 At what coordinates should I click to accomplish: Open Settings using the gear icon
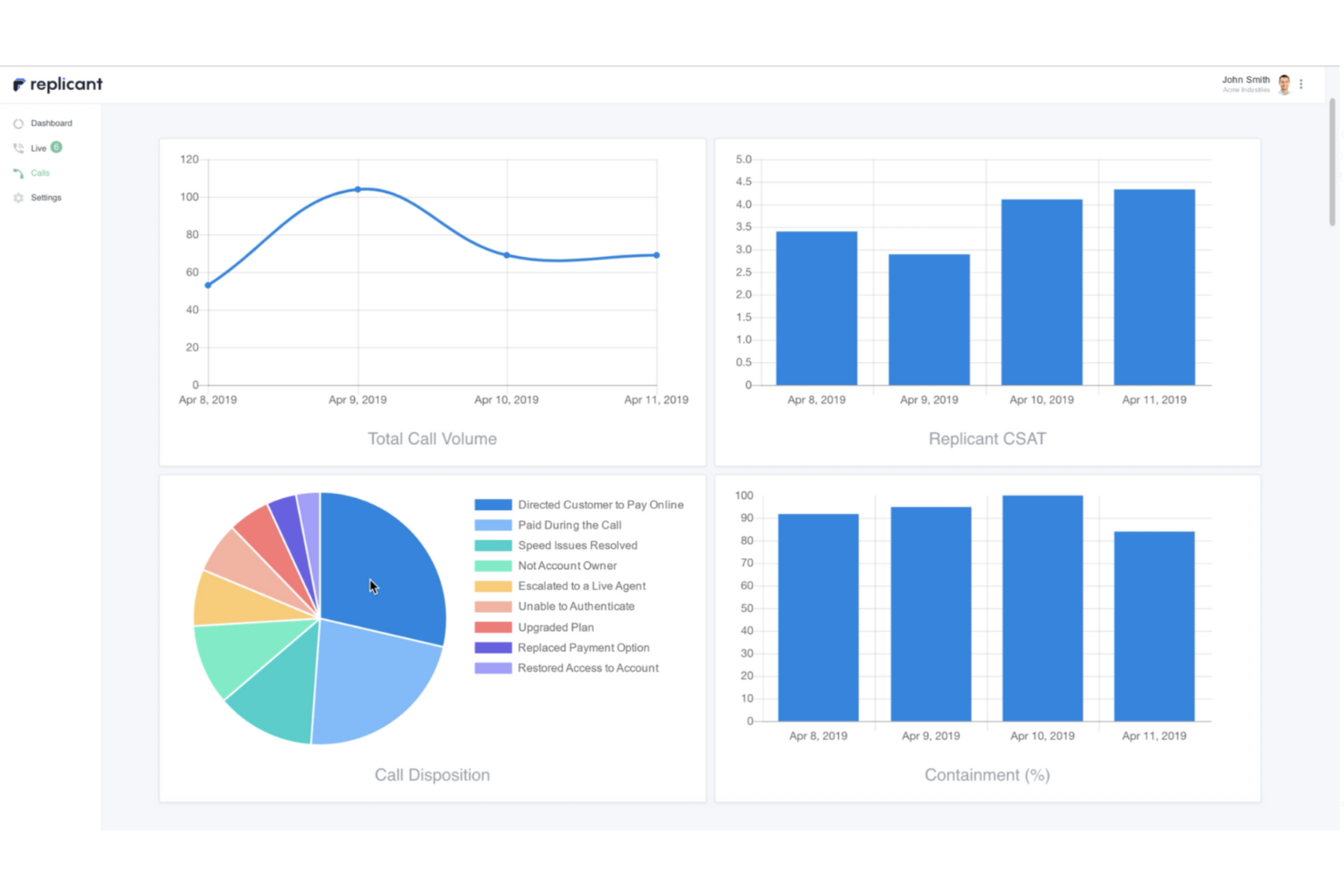pos(18,197)
